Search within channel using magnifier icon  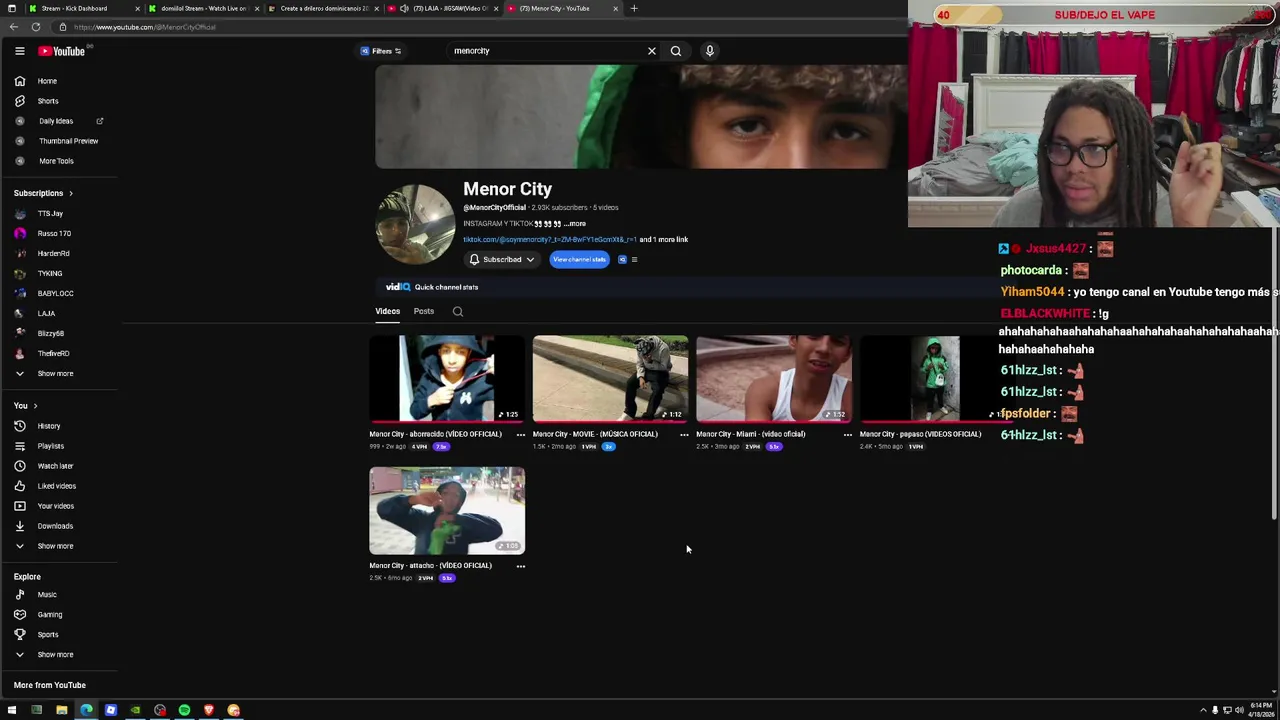pyautogui.click(x=458, y=312)
